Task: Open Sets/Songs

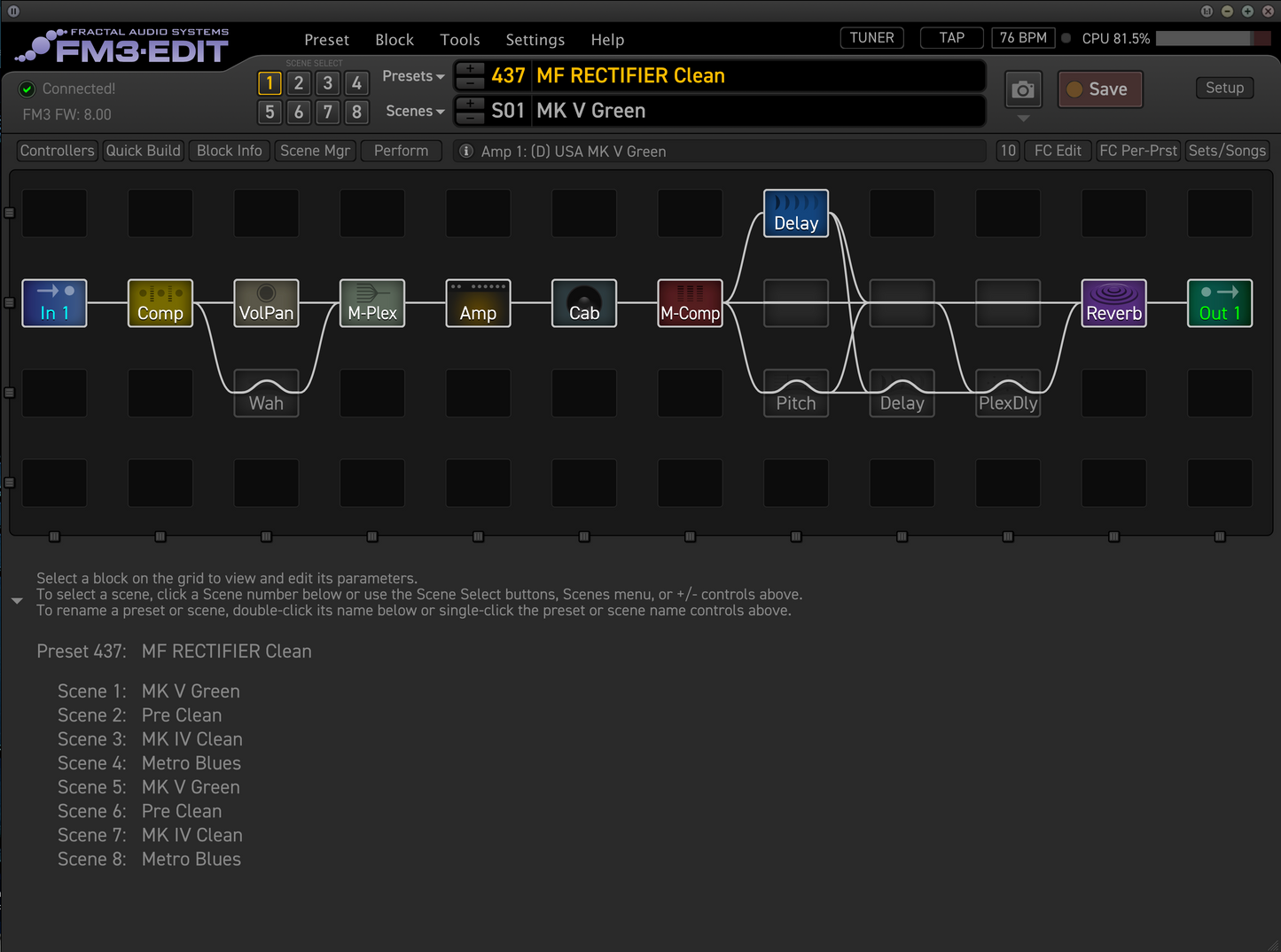Action: pyautogui.click(x=1228, y=151)
